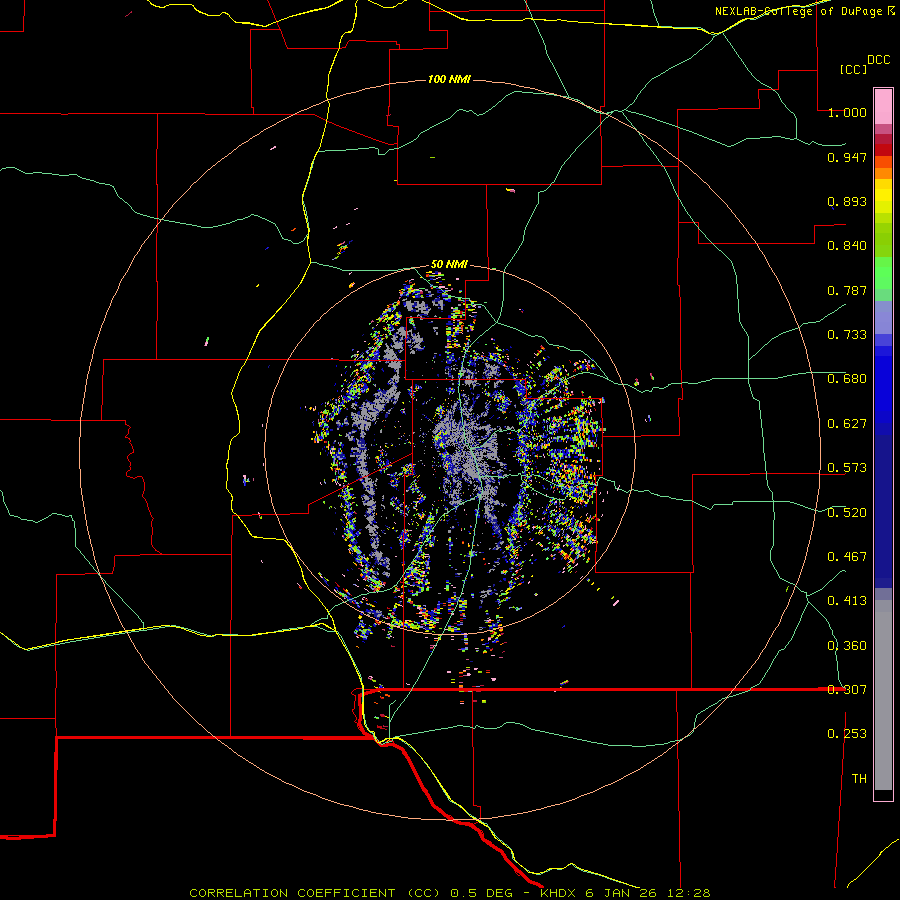Pick the dark navy color scale segment near 0.520
This screenshot has height=900, width=900.
883,505
